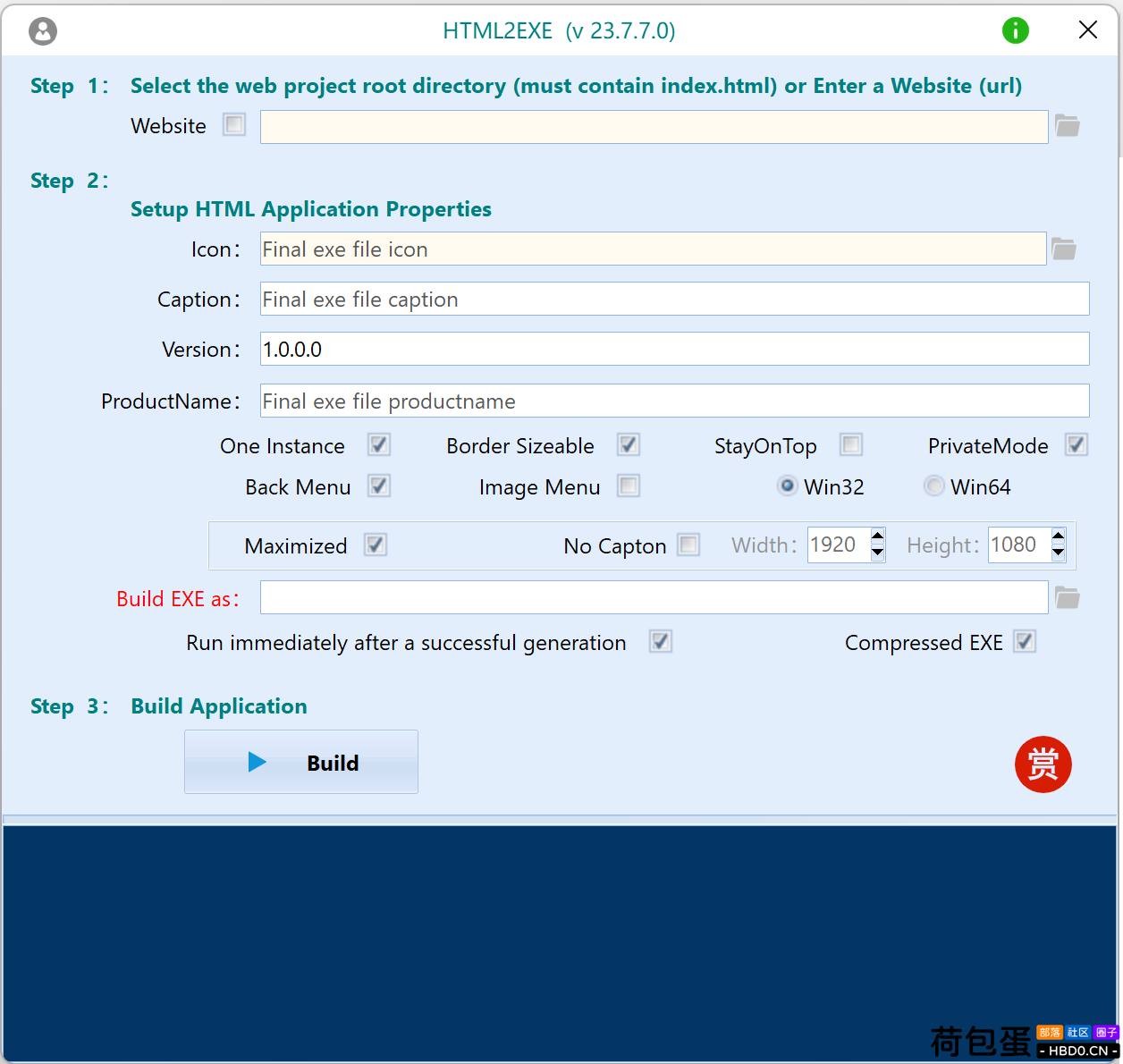
Task: Open the green info icon
Action: (x=1016, y=30)
